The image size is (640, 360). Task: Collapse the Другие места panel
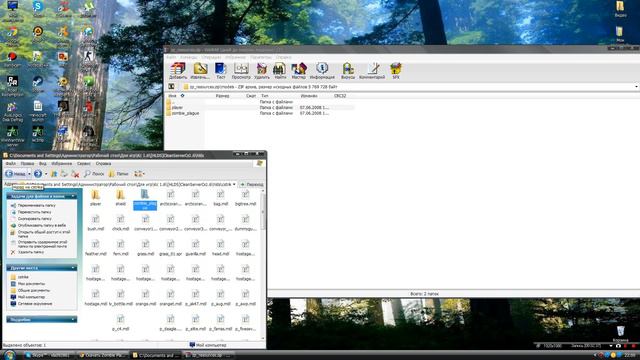pyautogui.click(x=73, y=268)
